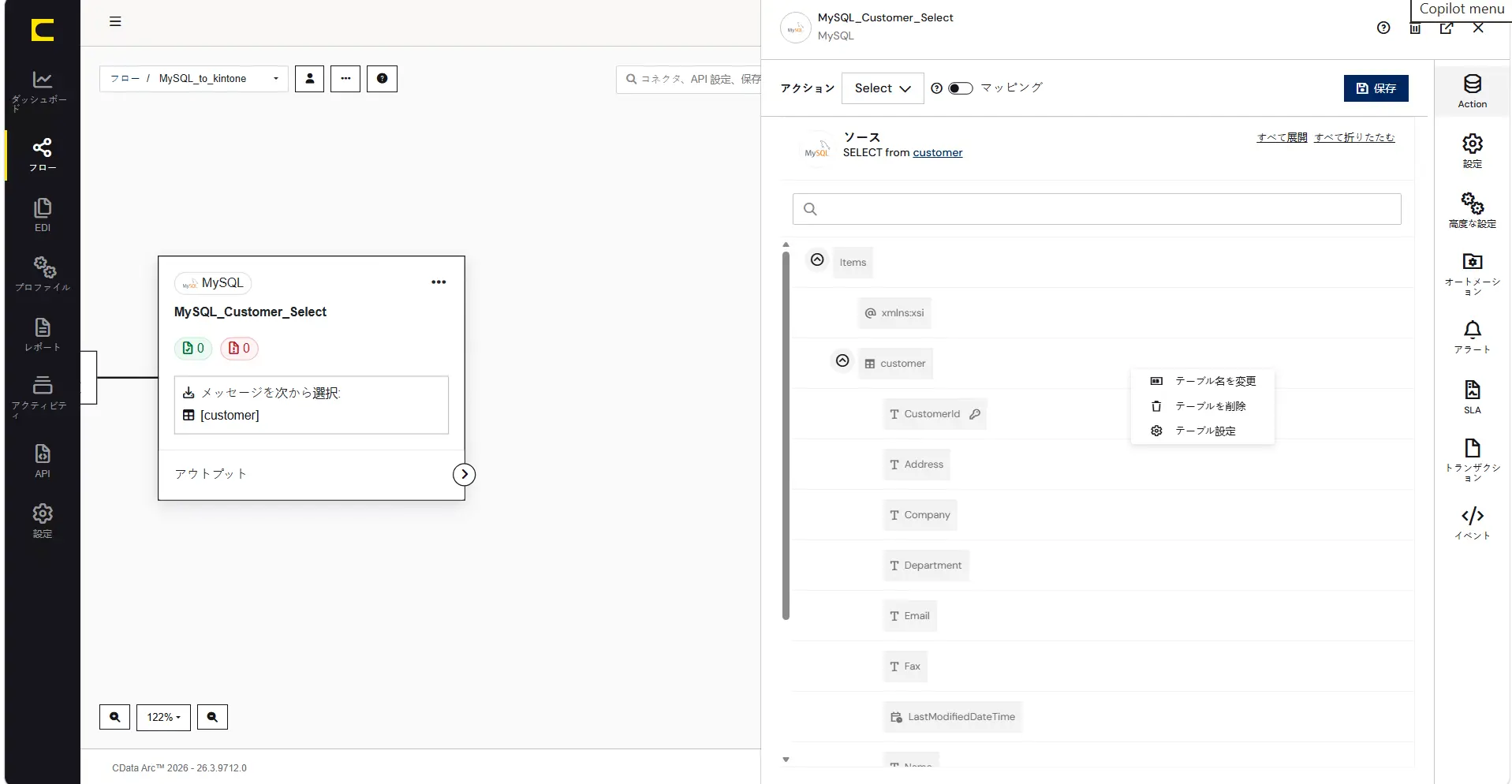Focus the column search field in source panel

click(1096, 209)
